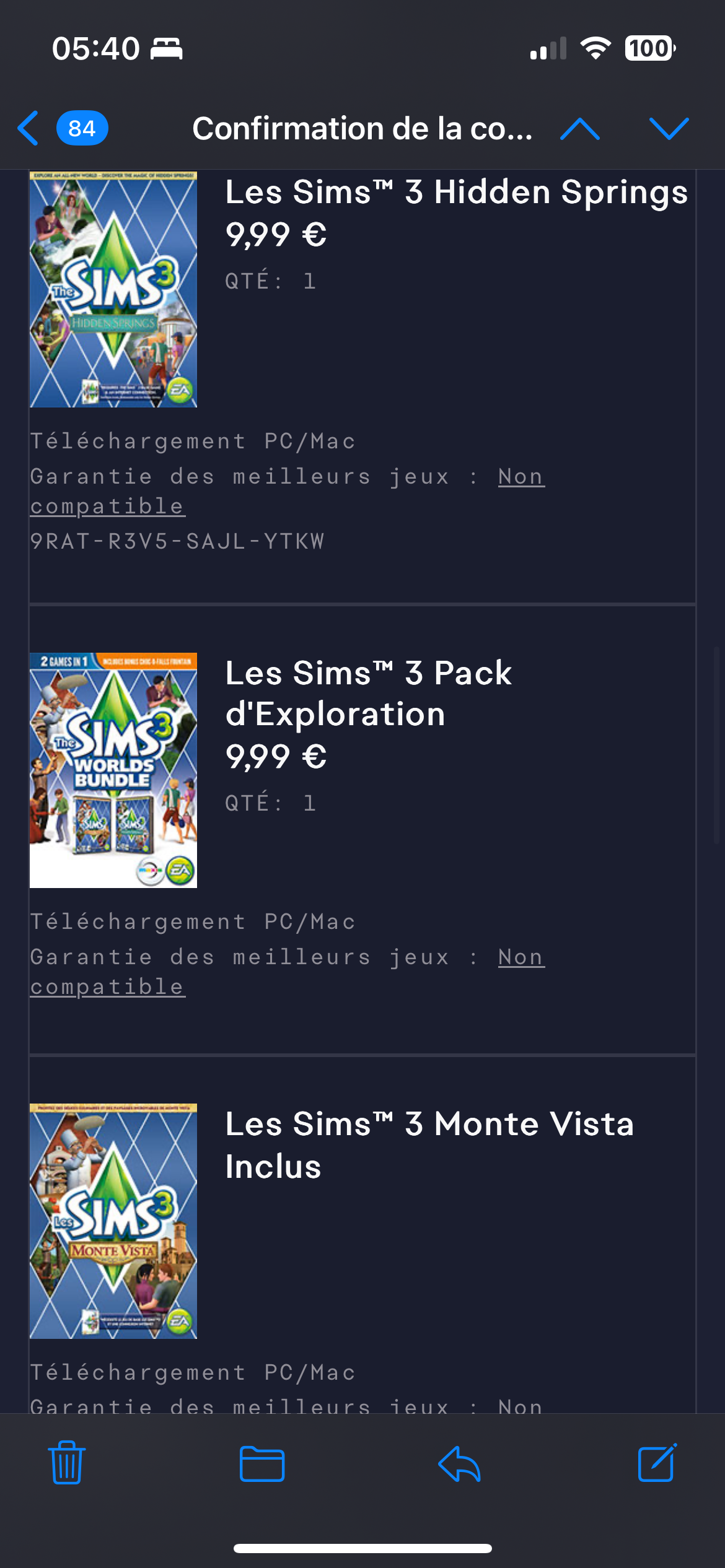Tap the battery indicator showing 100
725x1568 pixels.
point(650,48)
